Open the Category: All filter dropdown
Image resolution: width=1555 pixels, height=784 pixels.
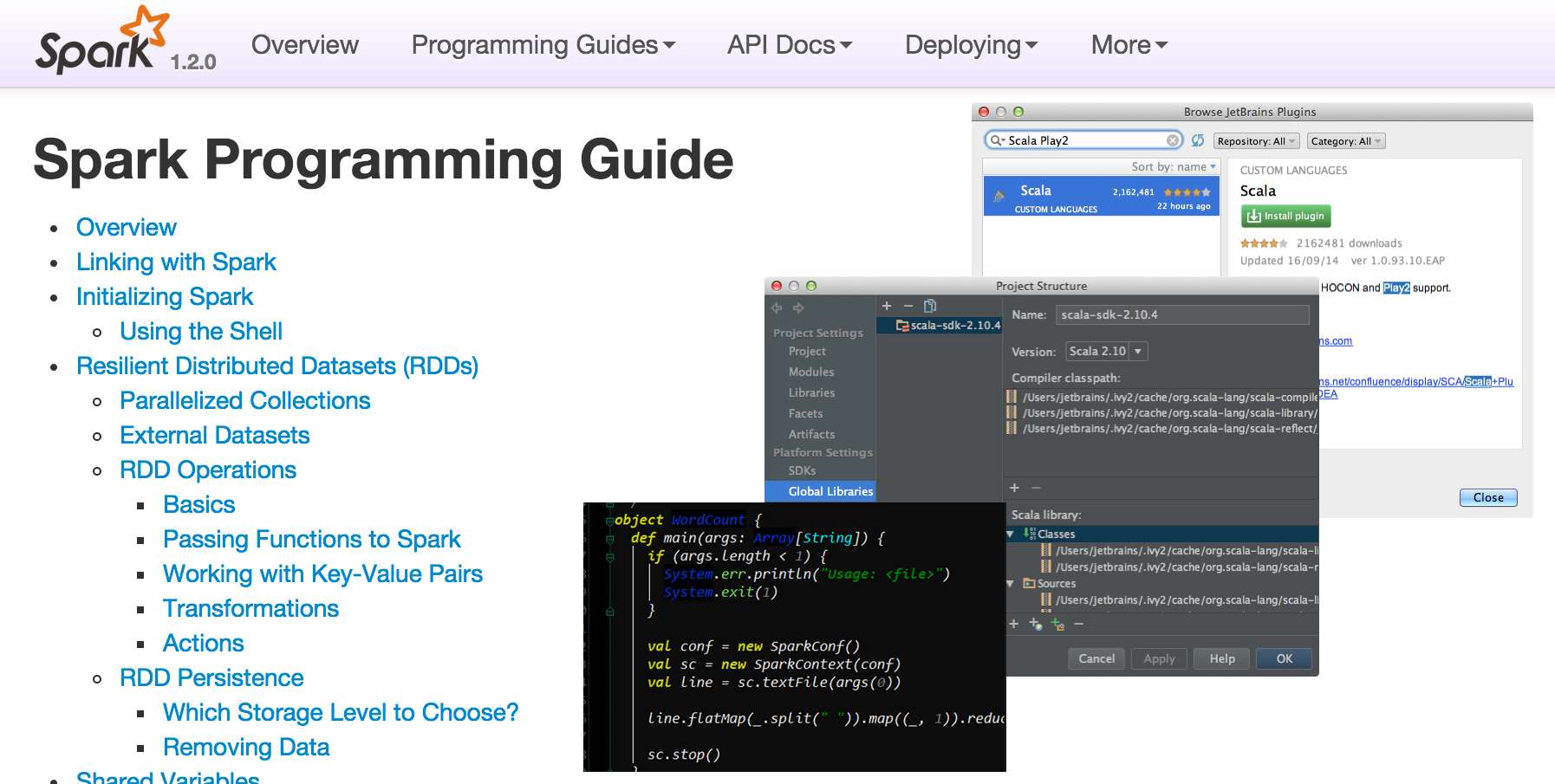coord(1345,140)
